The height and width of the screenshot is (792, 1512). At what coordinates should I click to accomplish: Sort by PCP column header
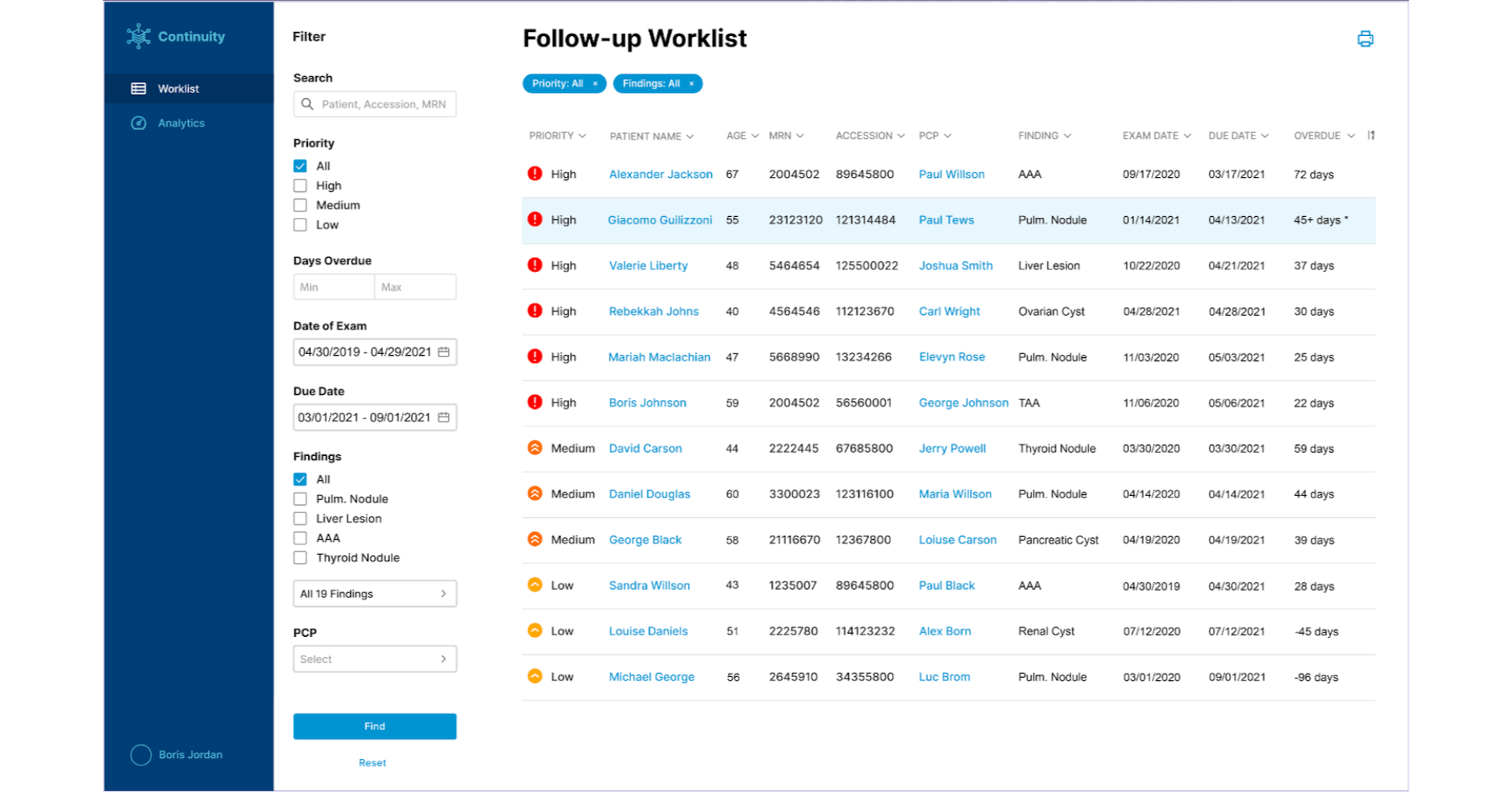(935, 136)
